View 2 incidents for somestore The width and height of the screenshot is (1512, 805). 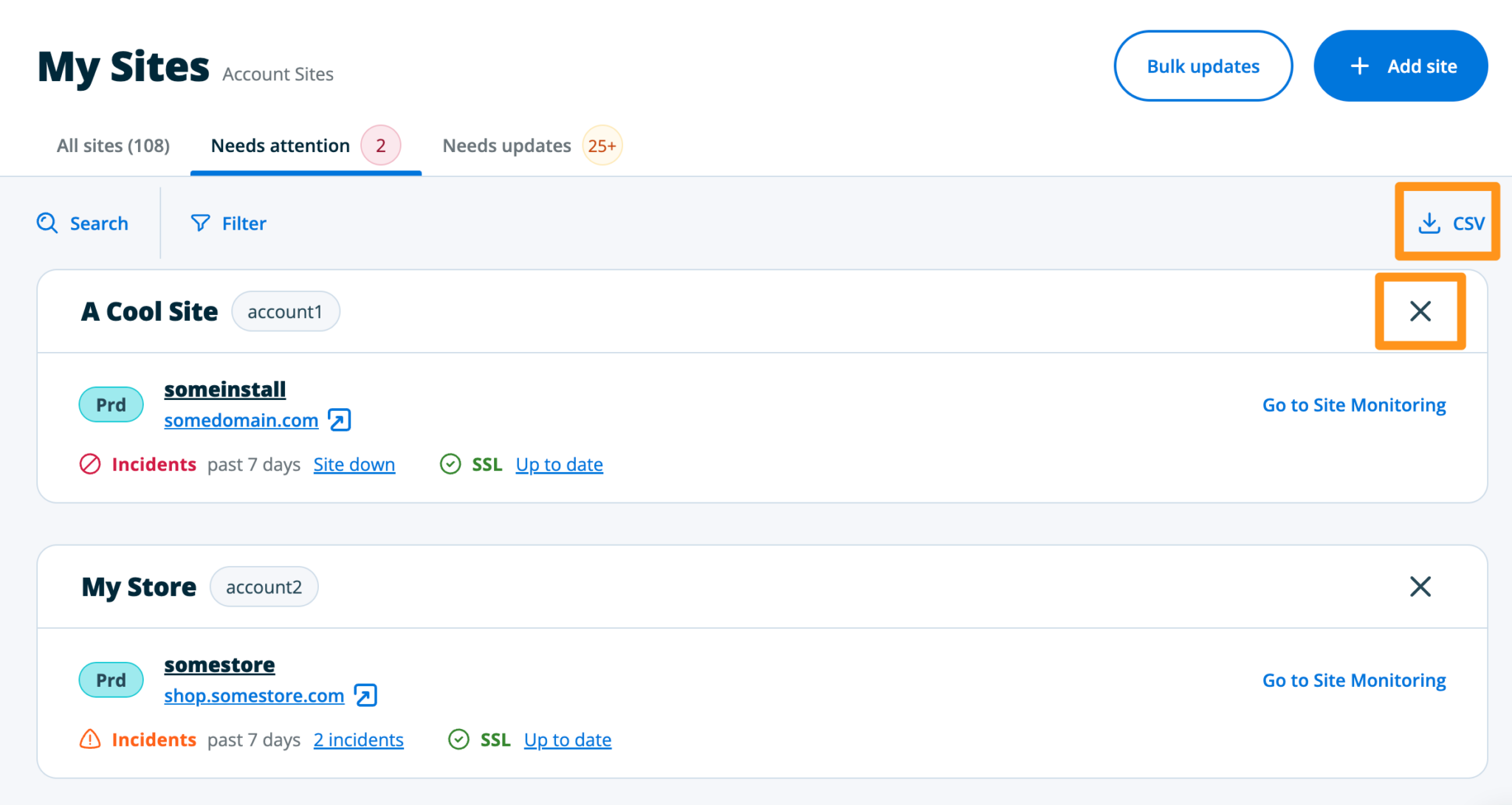(x=358, y=739)
